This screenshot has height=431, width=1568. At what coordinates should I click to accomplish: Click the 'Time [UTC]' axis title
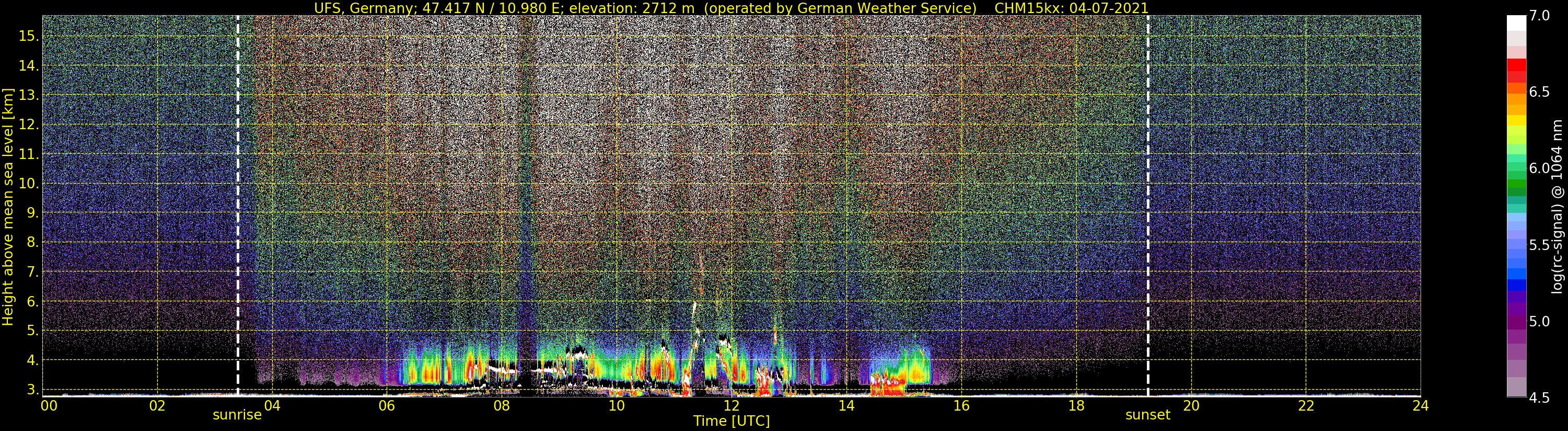[731, 421]
